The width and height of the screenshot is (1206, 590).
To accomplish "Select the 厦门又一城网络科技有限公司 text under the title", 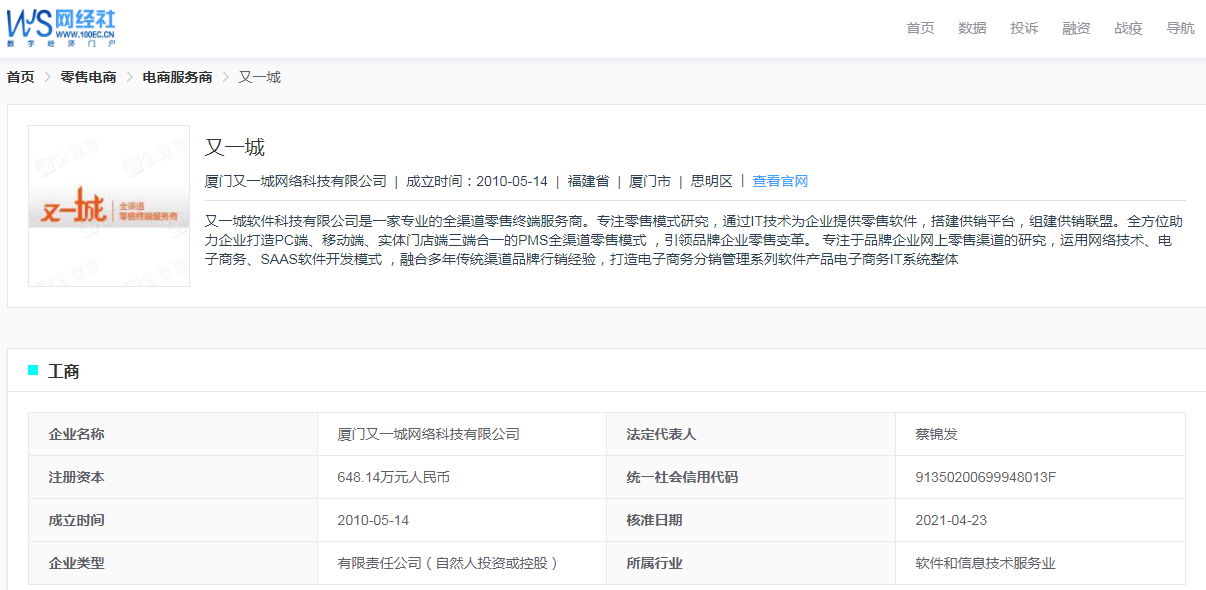I will pyautogui.click(x=296, y=181).
